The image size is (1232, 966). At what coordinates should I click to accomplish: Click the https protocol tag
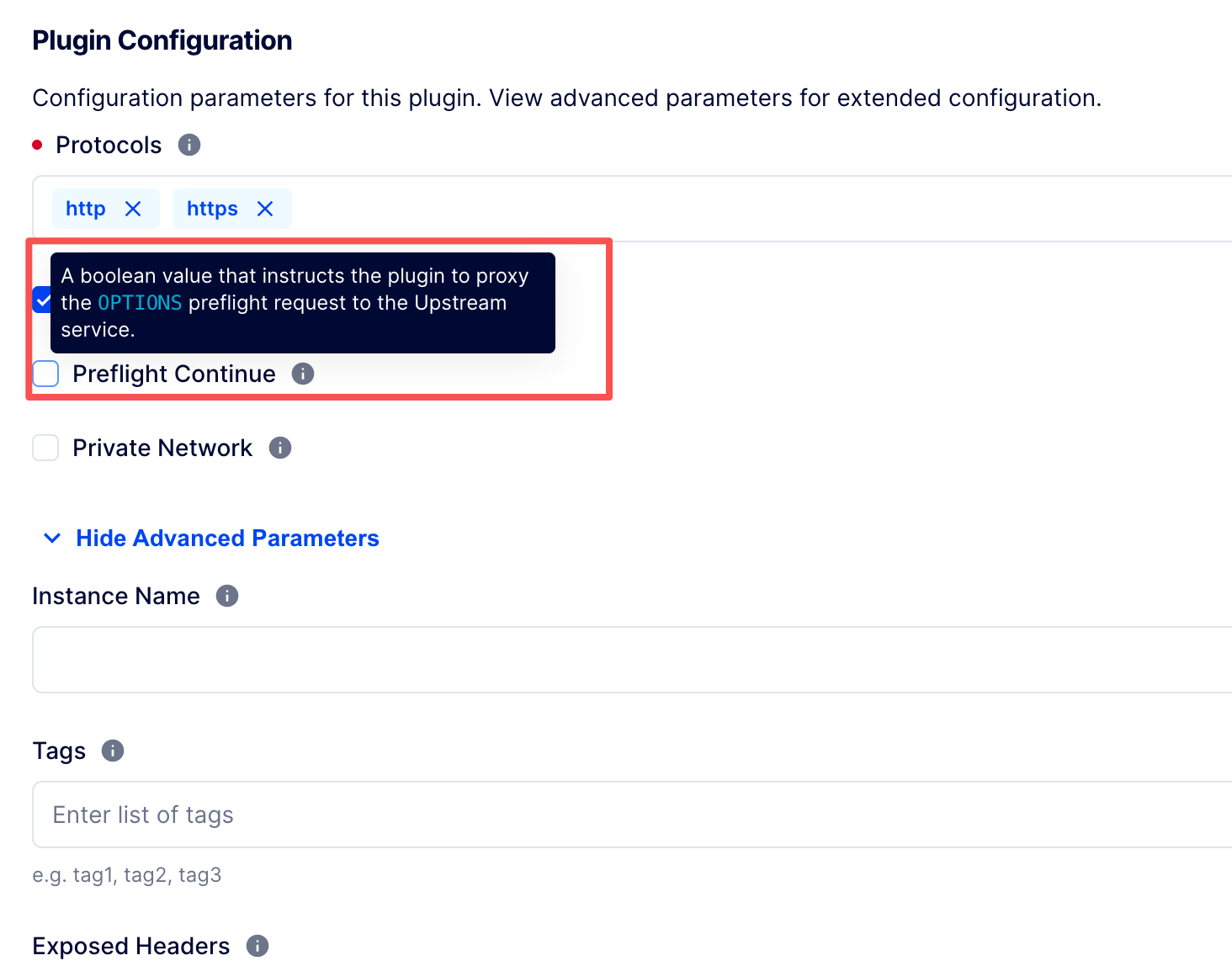tap(212, 209)
